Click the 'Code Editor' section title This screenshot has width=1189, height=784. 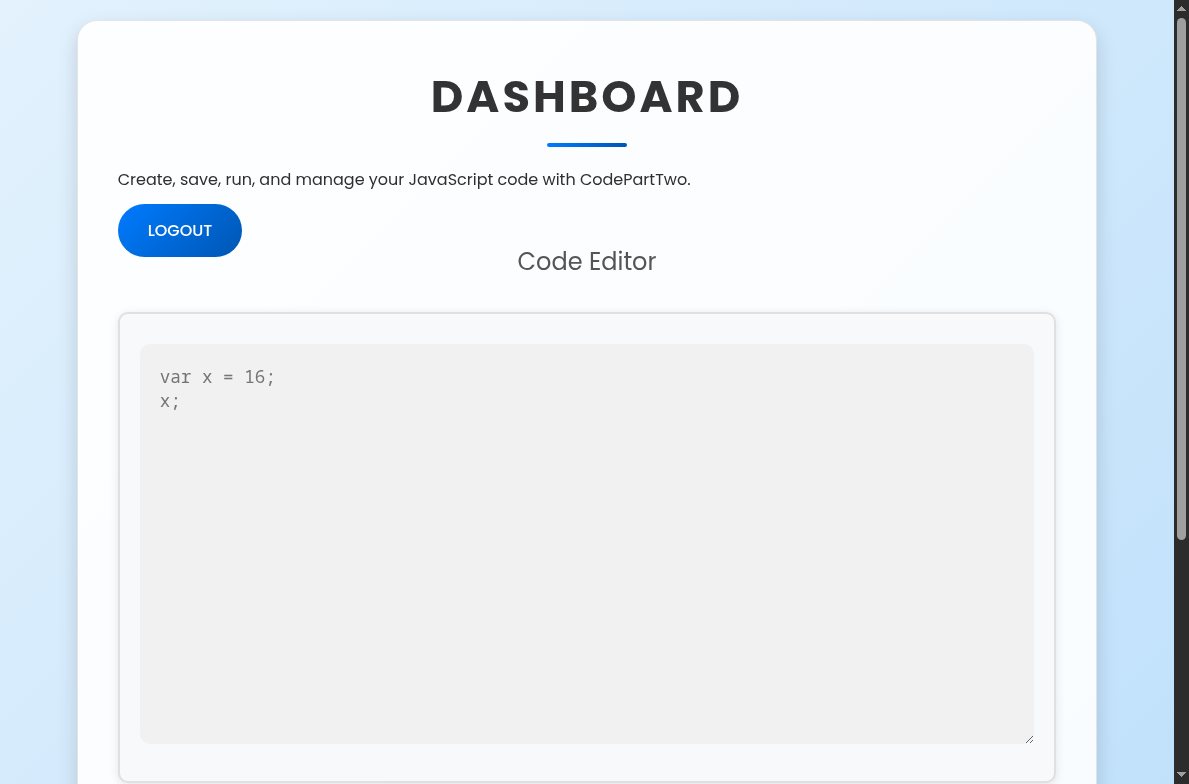(586, 261)
